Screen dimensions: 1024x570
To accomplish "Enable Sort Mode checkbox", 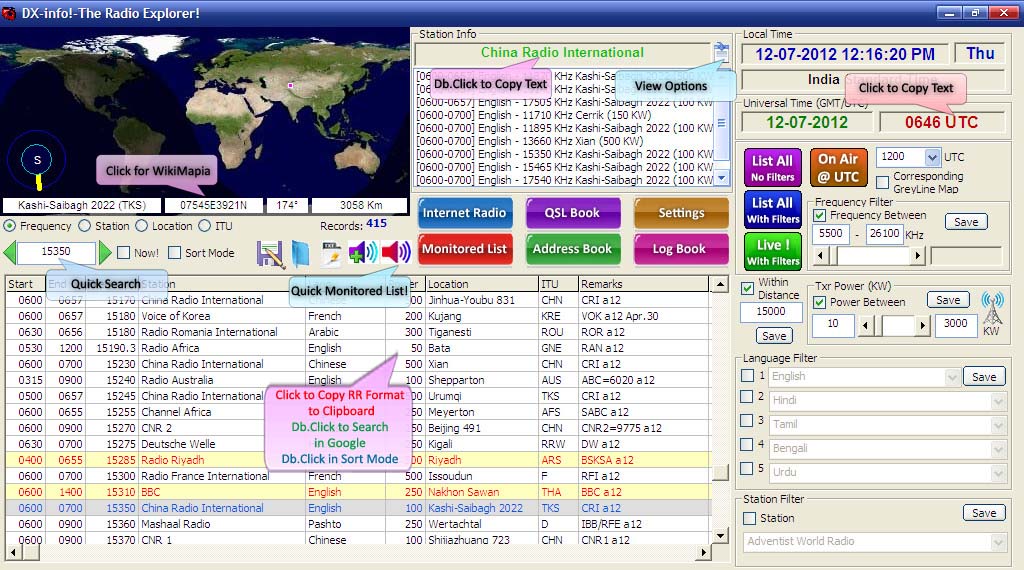I will [x=174, y=253].
